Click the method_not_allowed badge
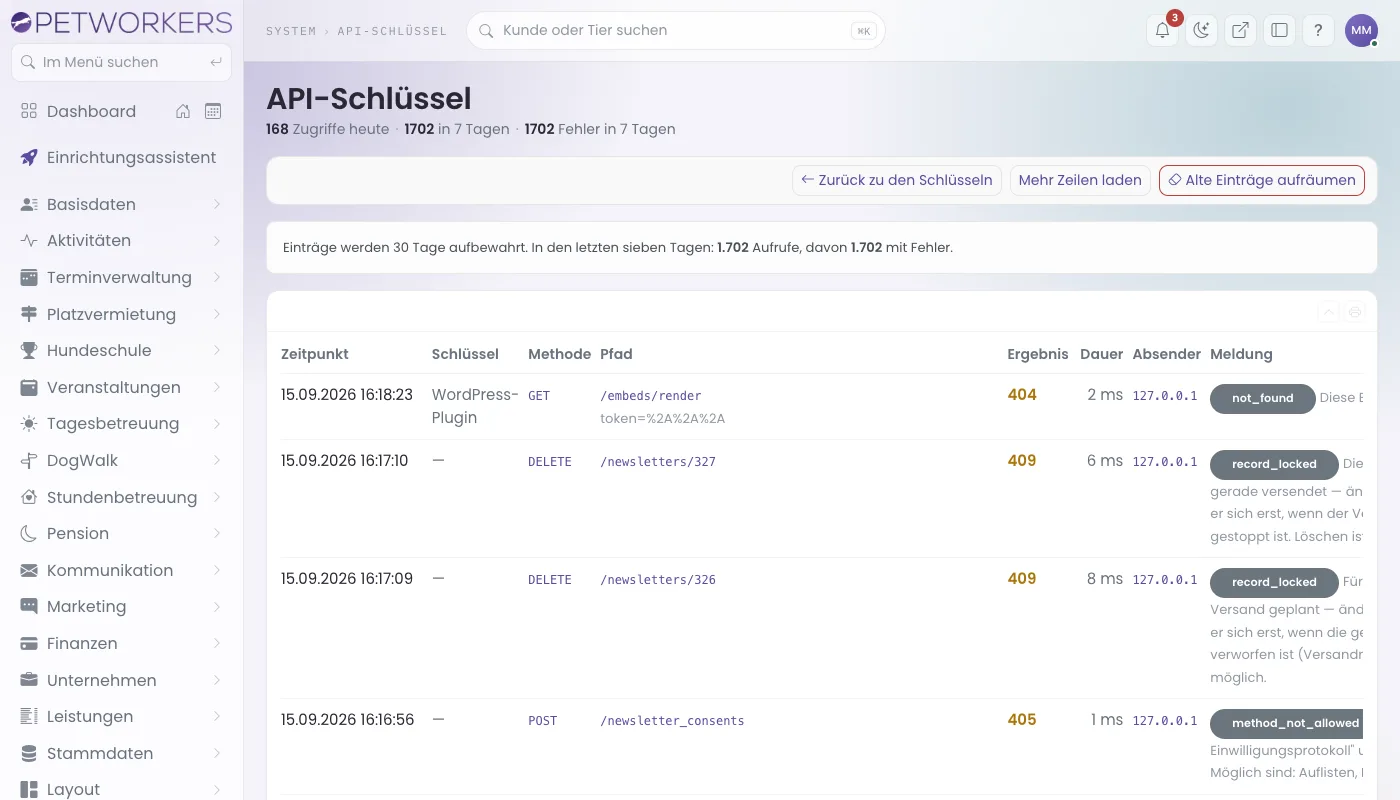 pyautogui.click(x=1287, y=723)
